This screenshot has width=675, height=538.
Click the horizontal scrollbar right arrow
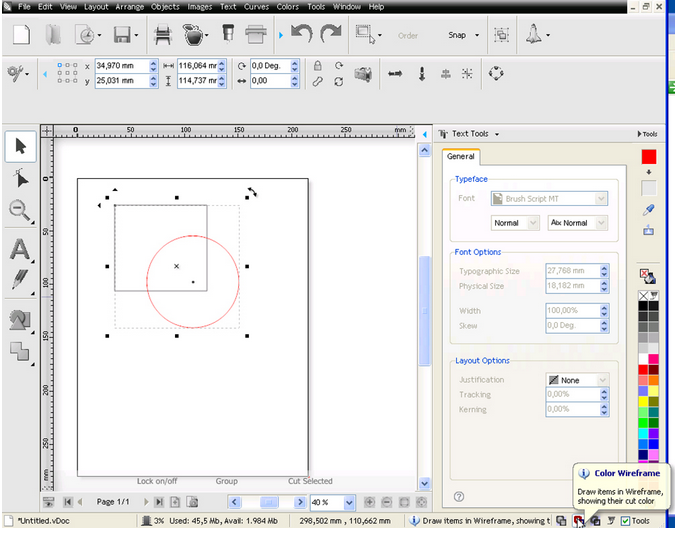[x=300, y=502]
